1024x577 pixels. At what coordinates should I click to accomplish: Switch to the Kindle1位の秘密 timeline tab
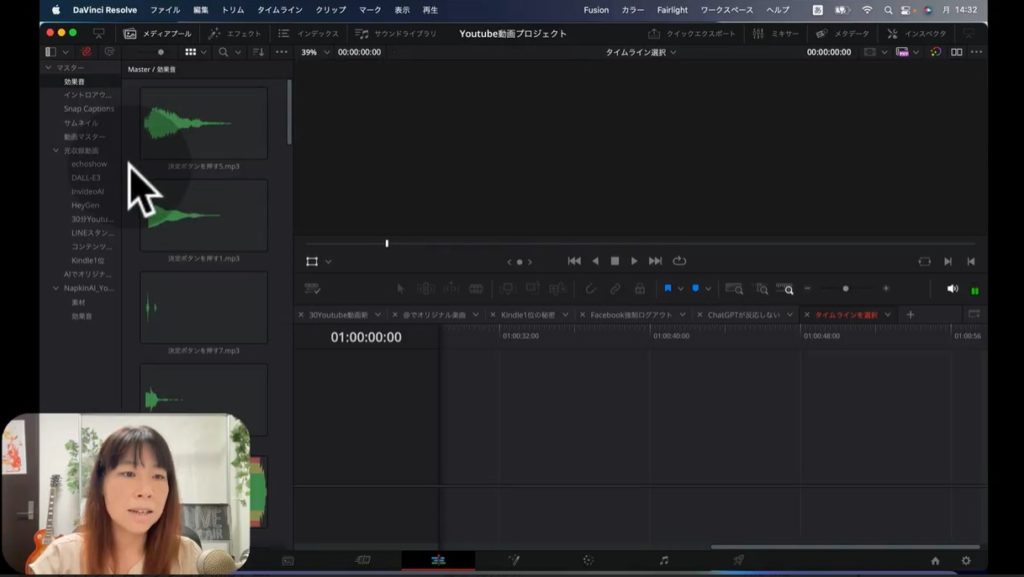click(528, 314)
